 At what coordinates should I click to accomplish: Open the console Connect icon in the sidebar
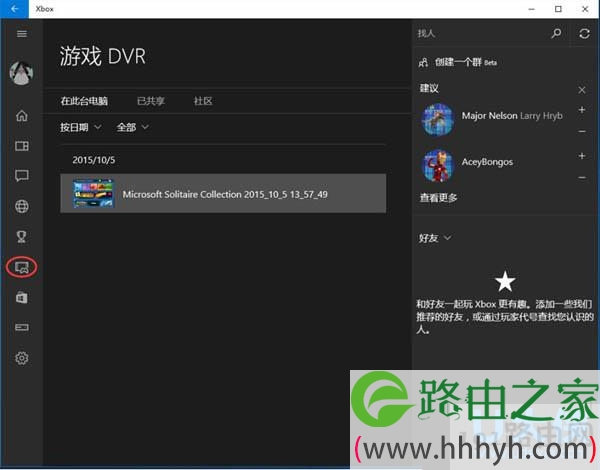coord(22,328)
